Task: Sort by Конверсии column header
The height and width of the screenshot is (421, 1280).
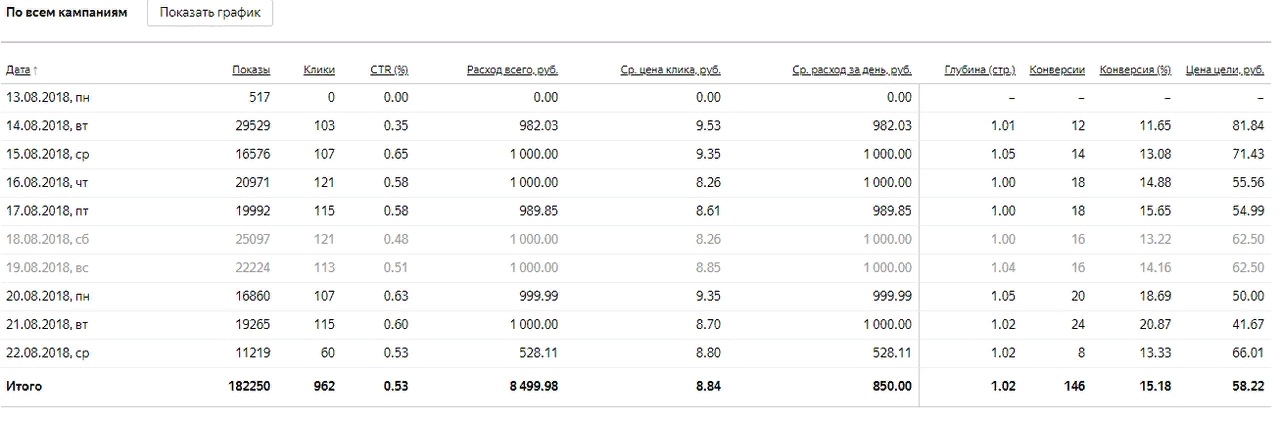Action: tap(1057, 70)
